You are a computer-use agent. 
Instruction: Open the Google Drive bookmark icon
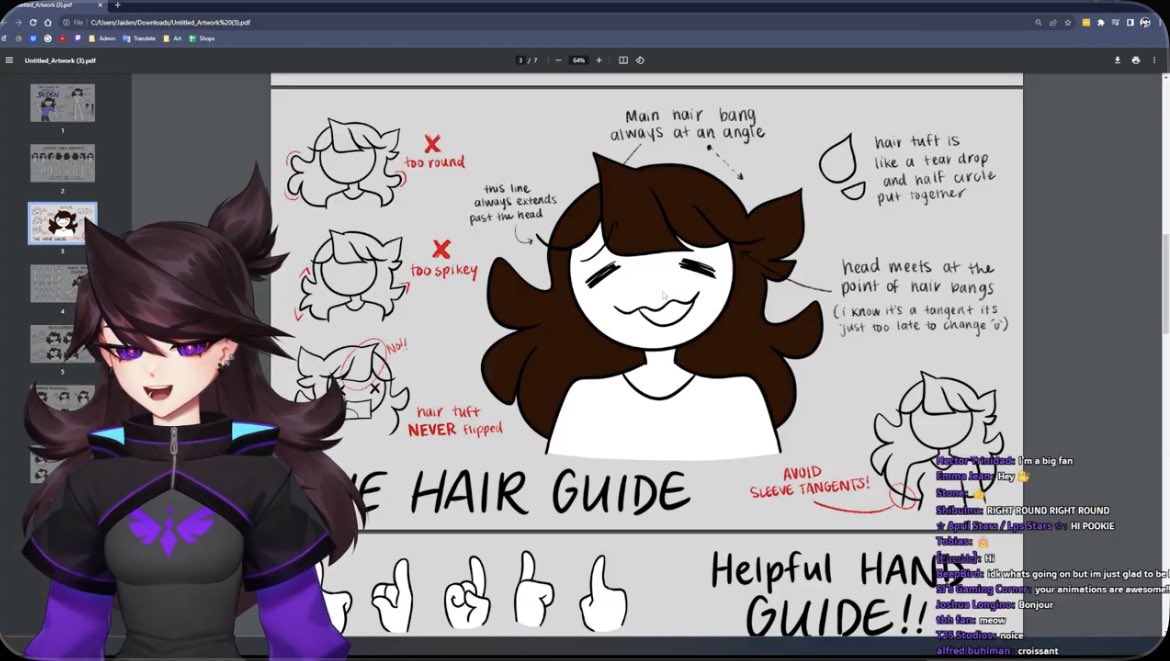(19, 39)
